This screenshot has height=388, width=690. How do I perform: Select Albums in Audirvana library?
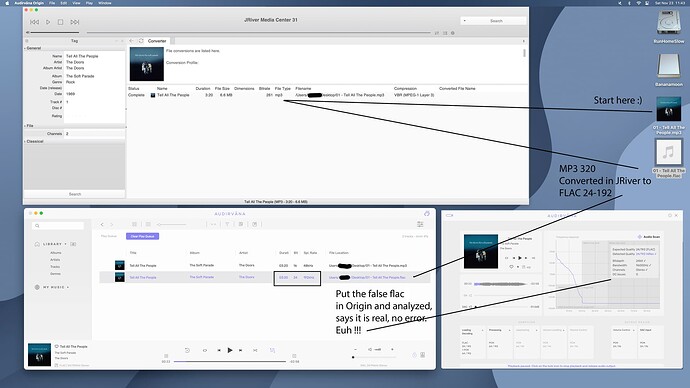click(x=56, y=253)
